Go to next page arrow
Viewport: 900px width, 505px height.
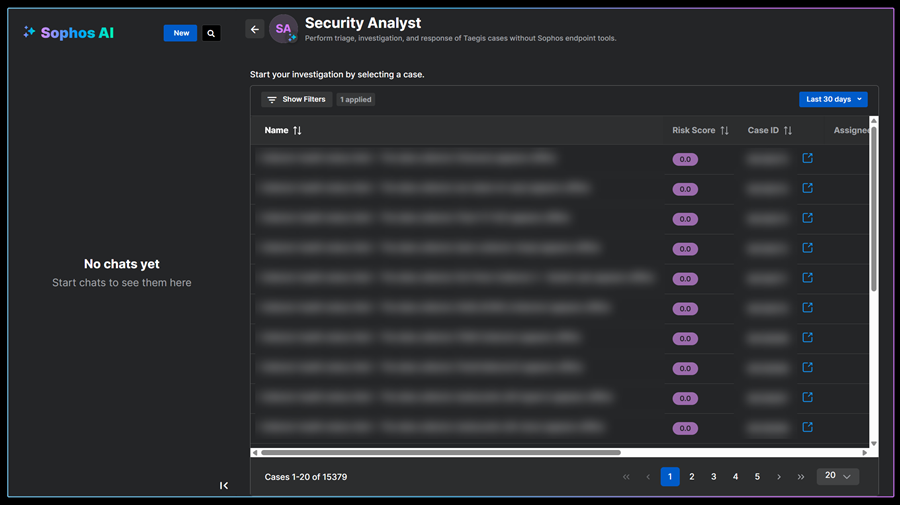click(779, 477)
